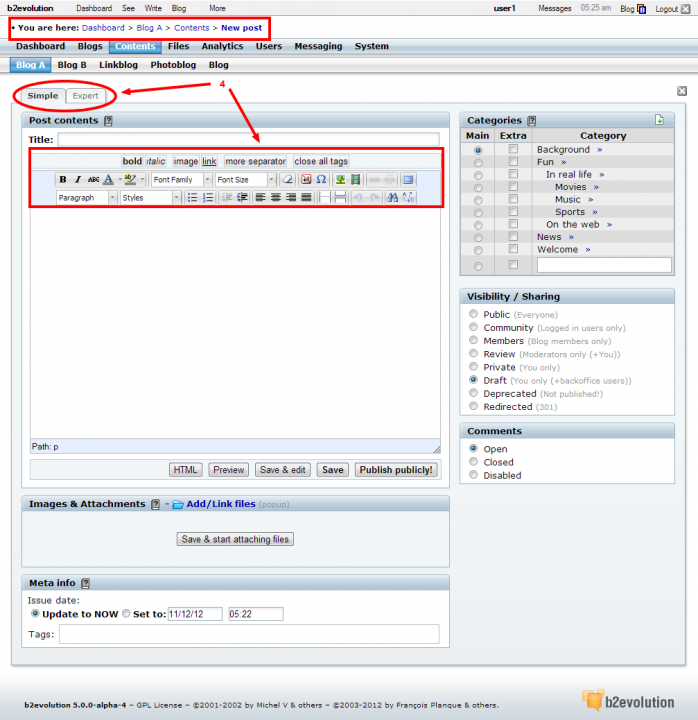Click the new category name field
Image resolution: width=698 pixels, height=720 pixels.
pyautogui.click(x=604, y=265)
